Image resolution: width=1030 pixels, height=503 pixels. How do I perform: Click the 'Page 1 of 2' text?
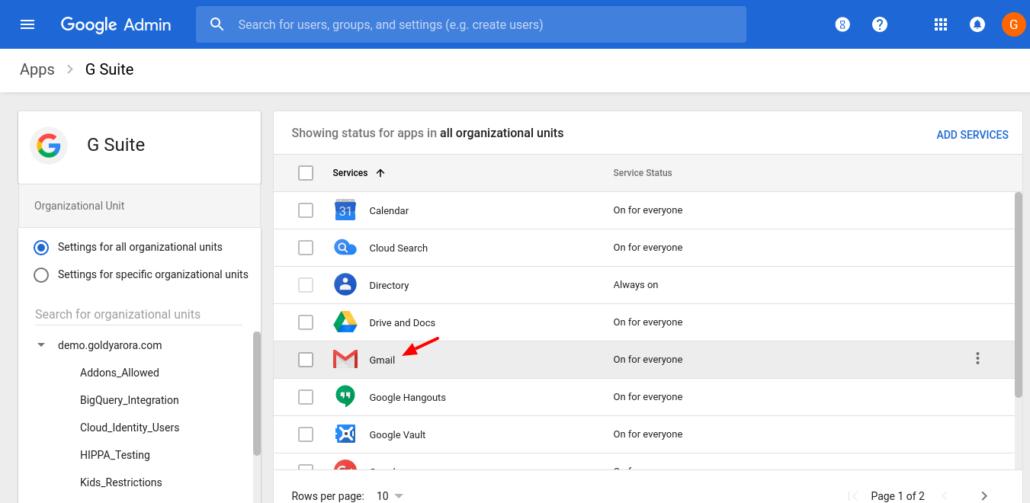897,496
